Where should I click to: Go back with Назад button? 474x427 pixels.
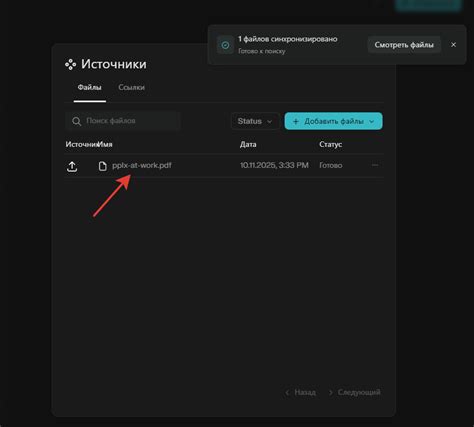coord(300,392)
